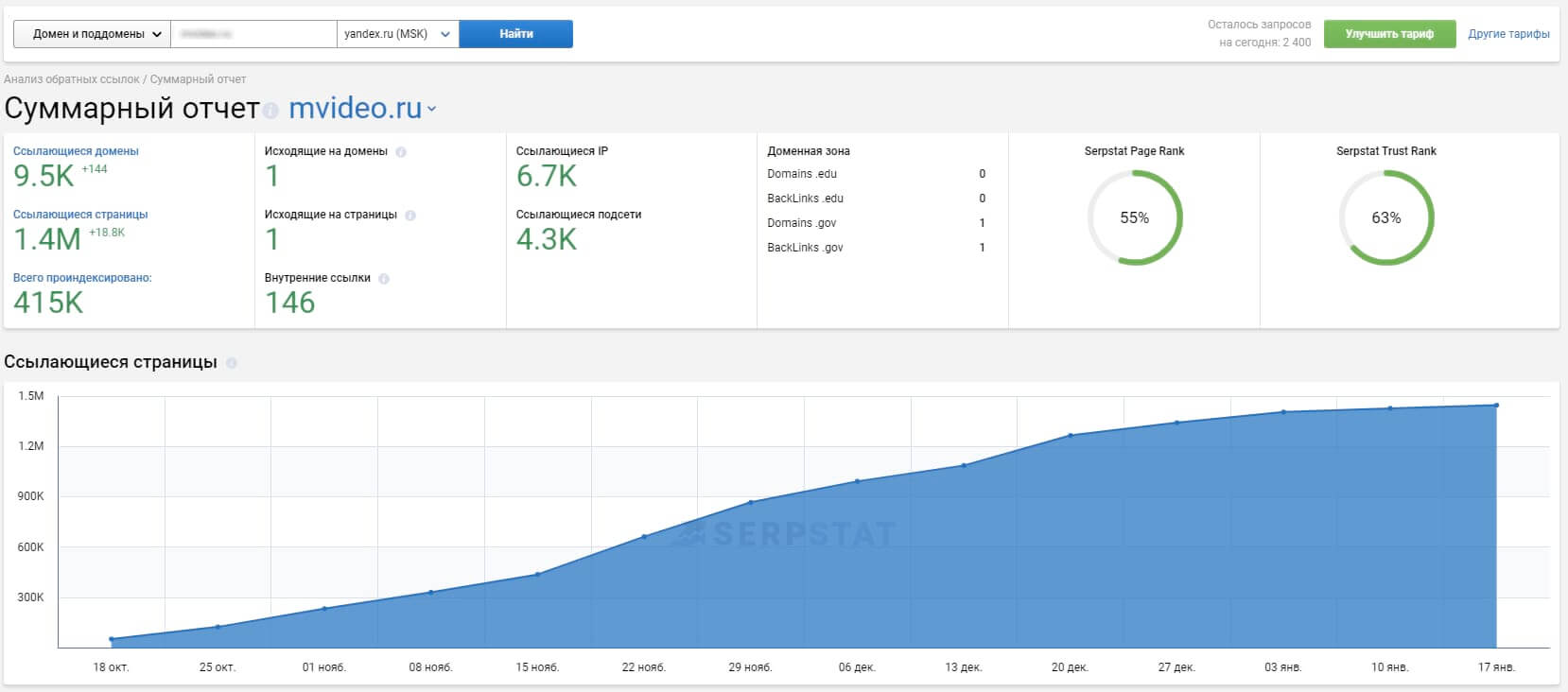Click the chart data point for 15 нояб.
This screenshot has height=692, width=1568.
click(x=537, y=574)
